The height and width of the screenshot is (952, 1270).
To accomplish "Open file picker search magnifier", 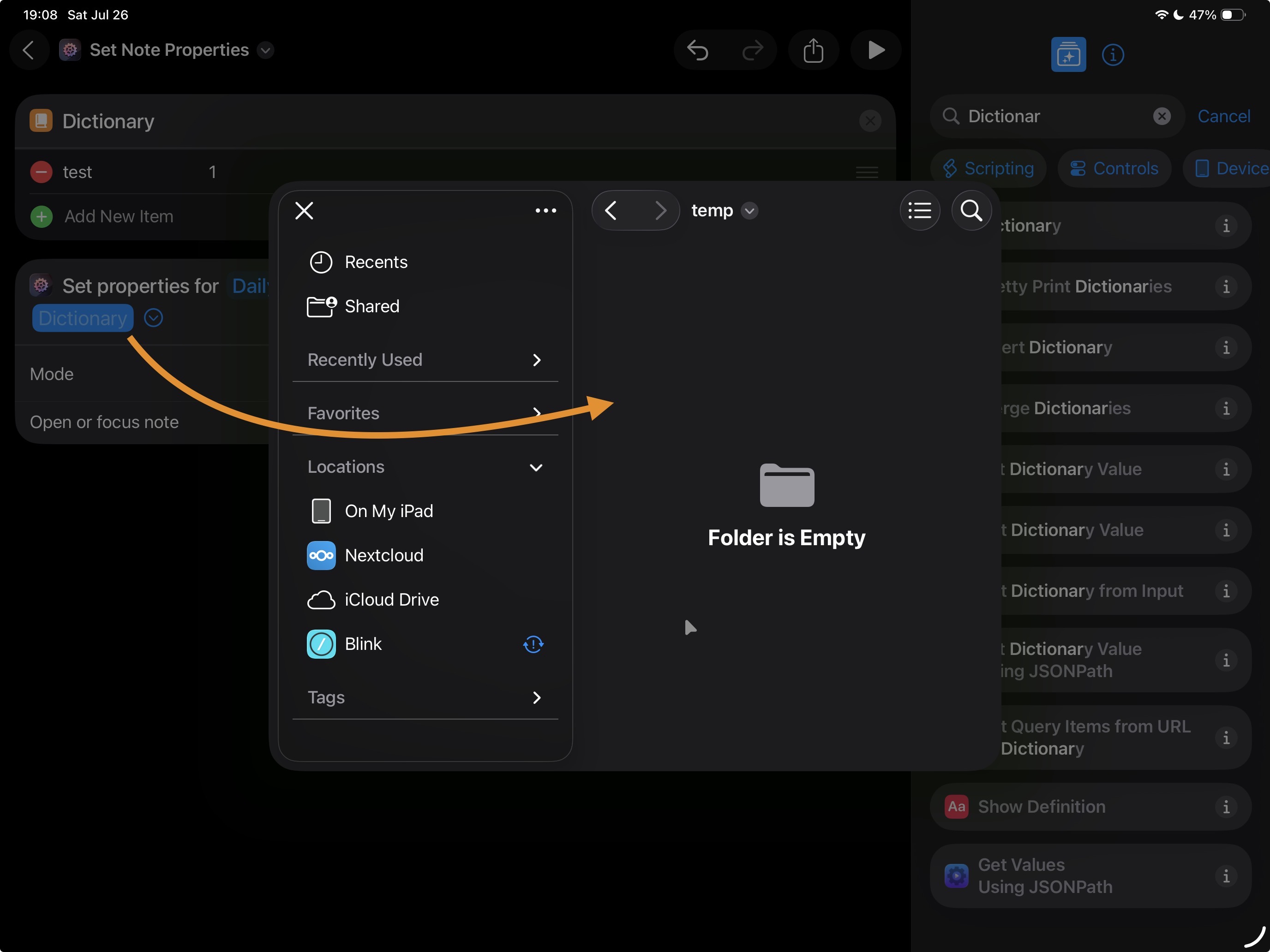I will point(971,211).
